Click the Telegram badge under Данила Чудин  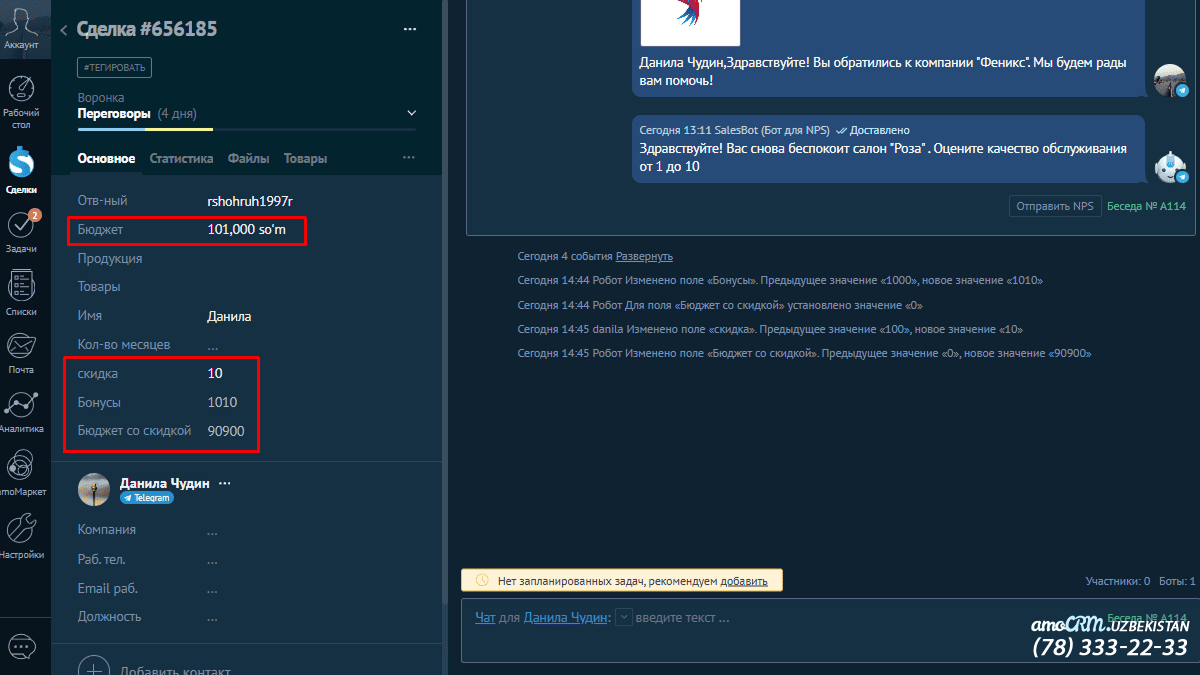(147, 498)
